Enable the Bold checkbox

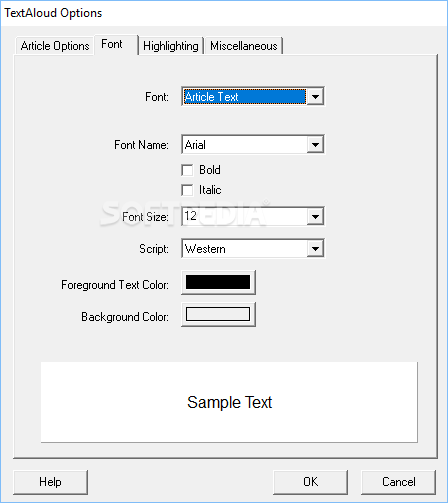point(187,170)
